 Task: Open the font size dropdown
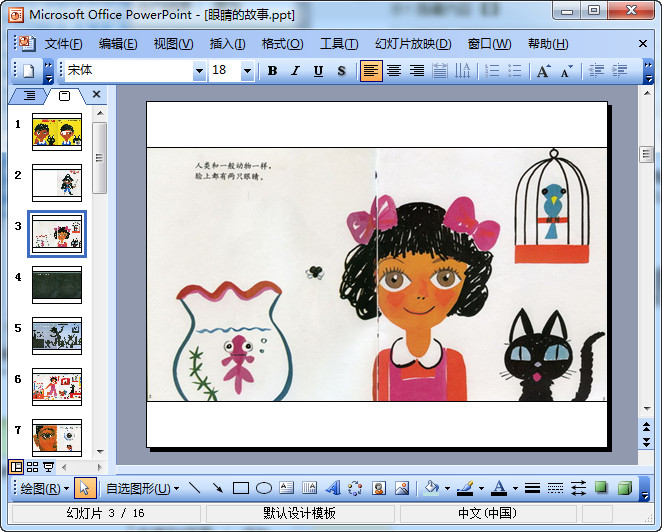[x=247, y=71]
